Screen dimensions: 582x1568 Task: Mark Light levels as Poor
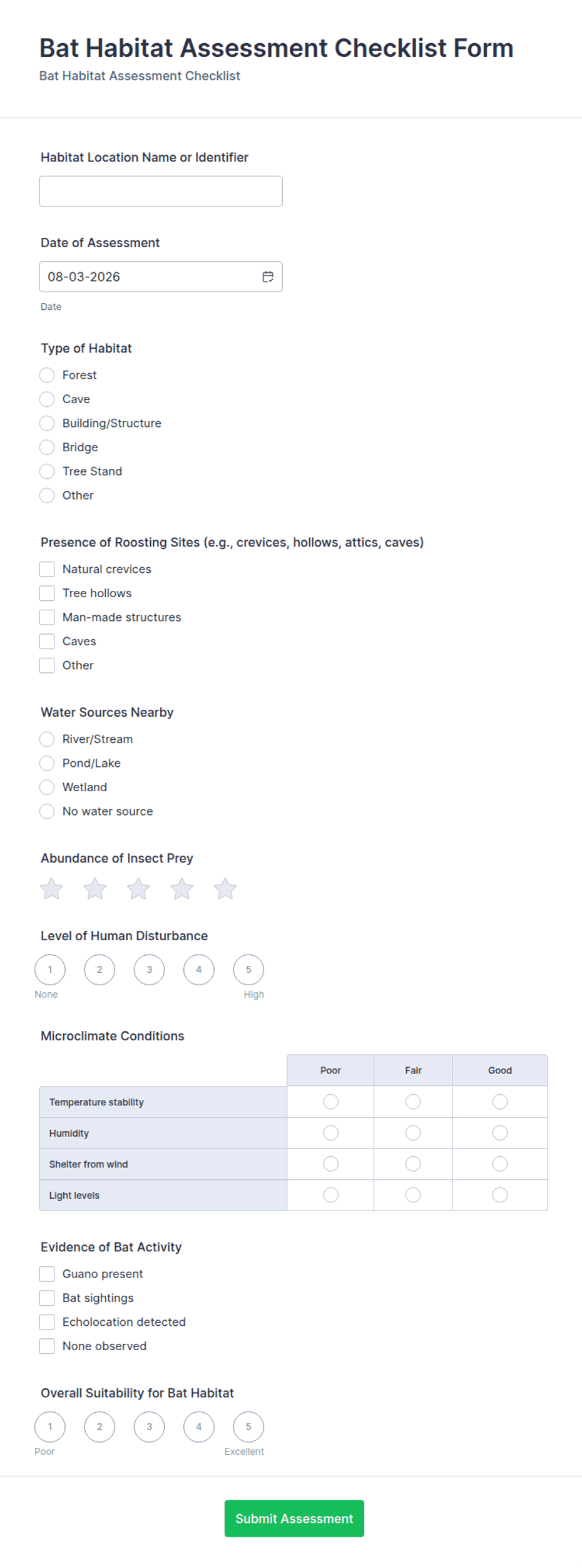331,1195
